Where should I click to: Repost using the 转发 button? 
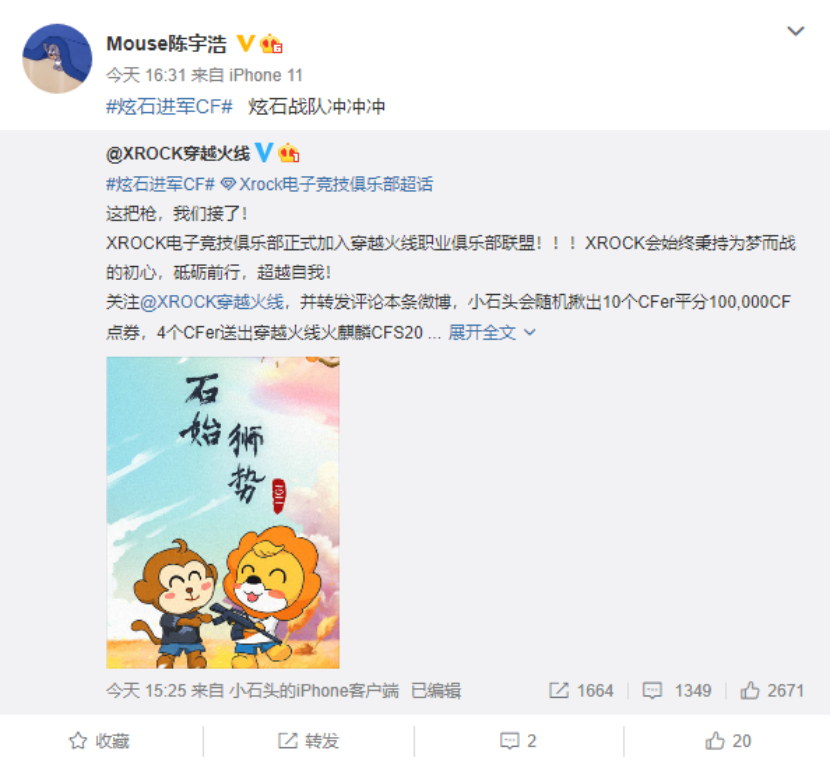coord(308,740)
